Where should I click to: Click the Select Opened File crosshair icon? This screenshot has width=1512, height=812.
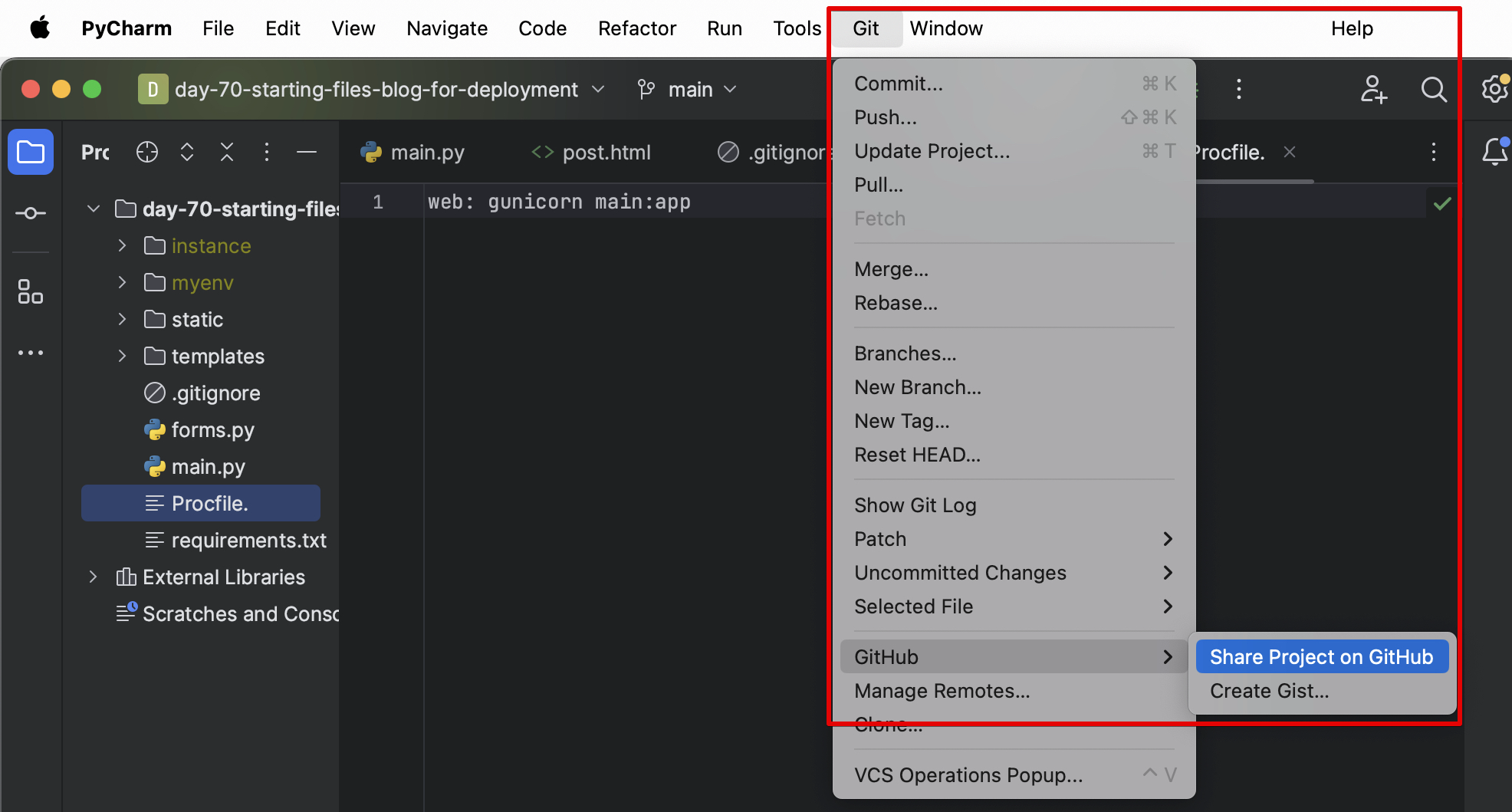pyautogui.click(x=147, y=152)
